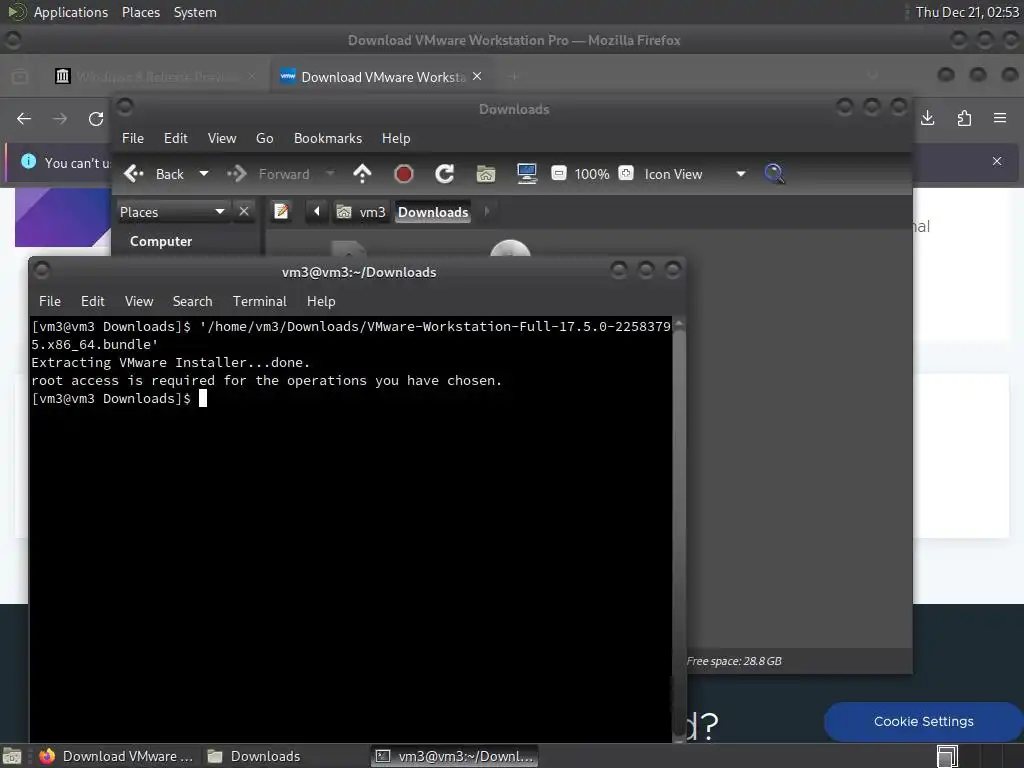Click the red Stop loading icon
The image size is (1024, 768).
click(404, 174)
